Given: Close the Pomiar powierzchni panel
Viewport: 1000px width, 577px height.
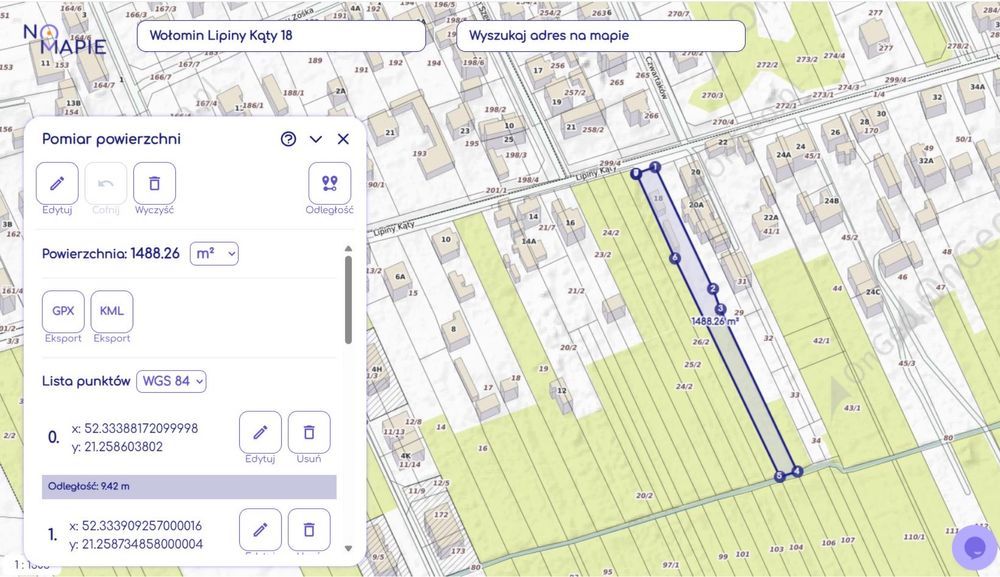Looking at the screenshot, I should [x=343, y=139].
